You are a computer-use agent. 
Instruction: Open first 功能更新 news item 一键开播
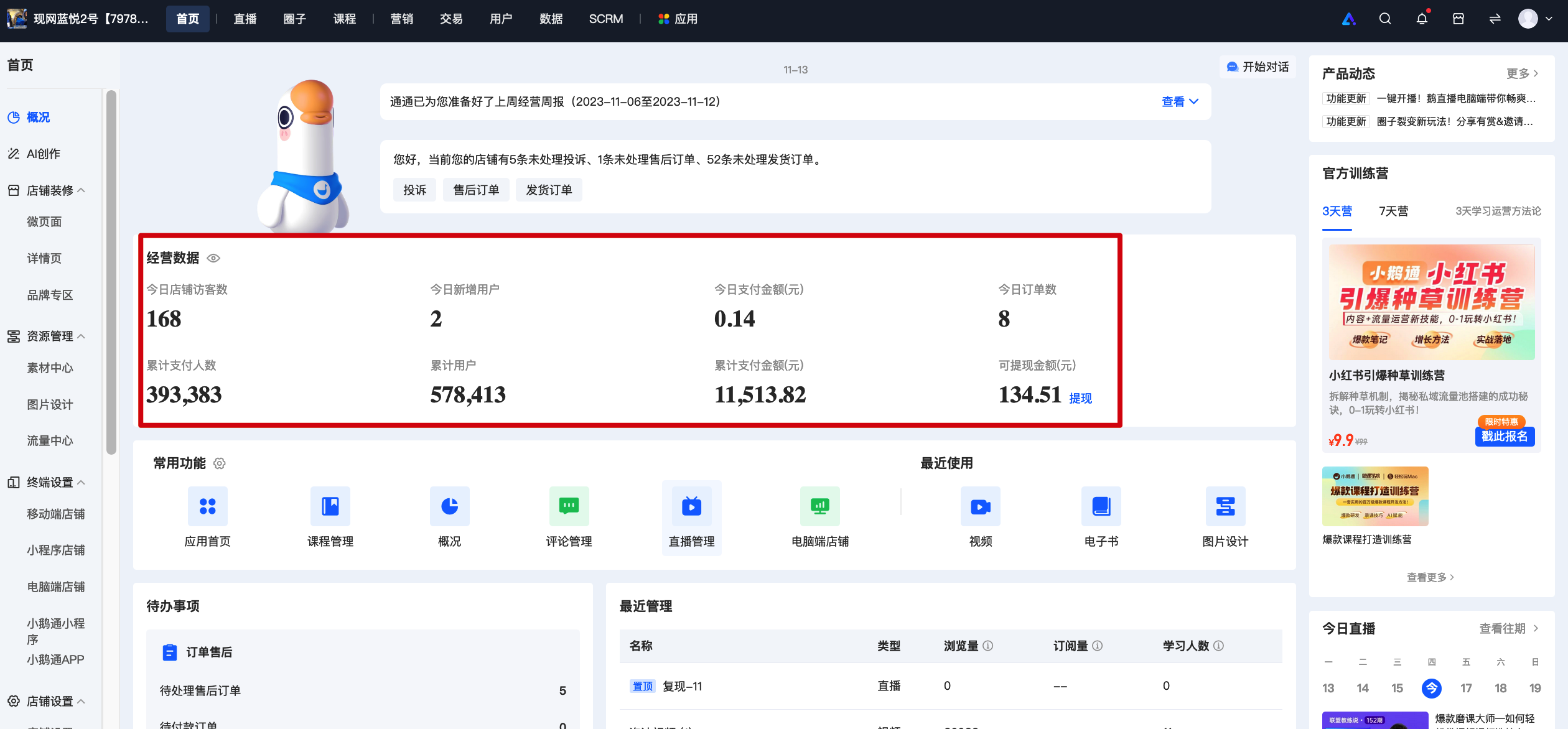(1430, 98)
